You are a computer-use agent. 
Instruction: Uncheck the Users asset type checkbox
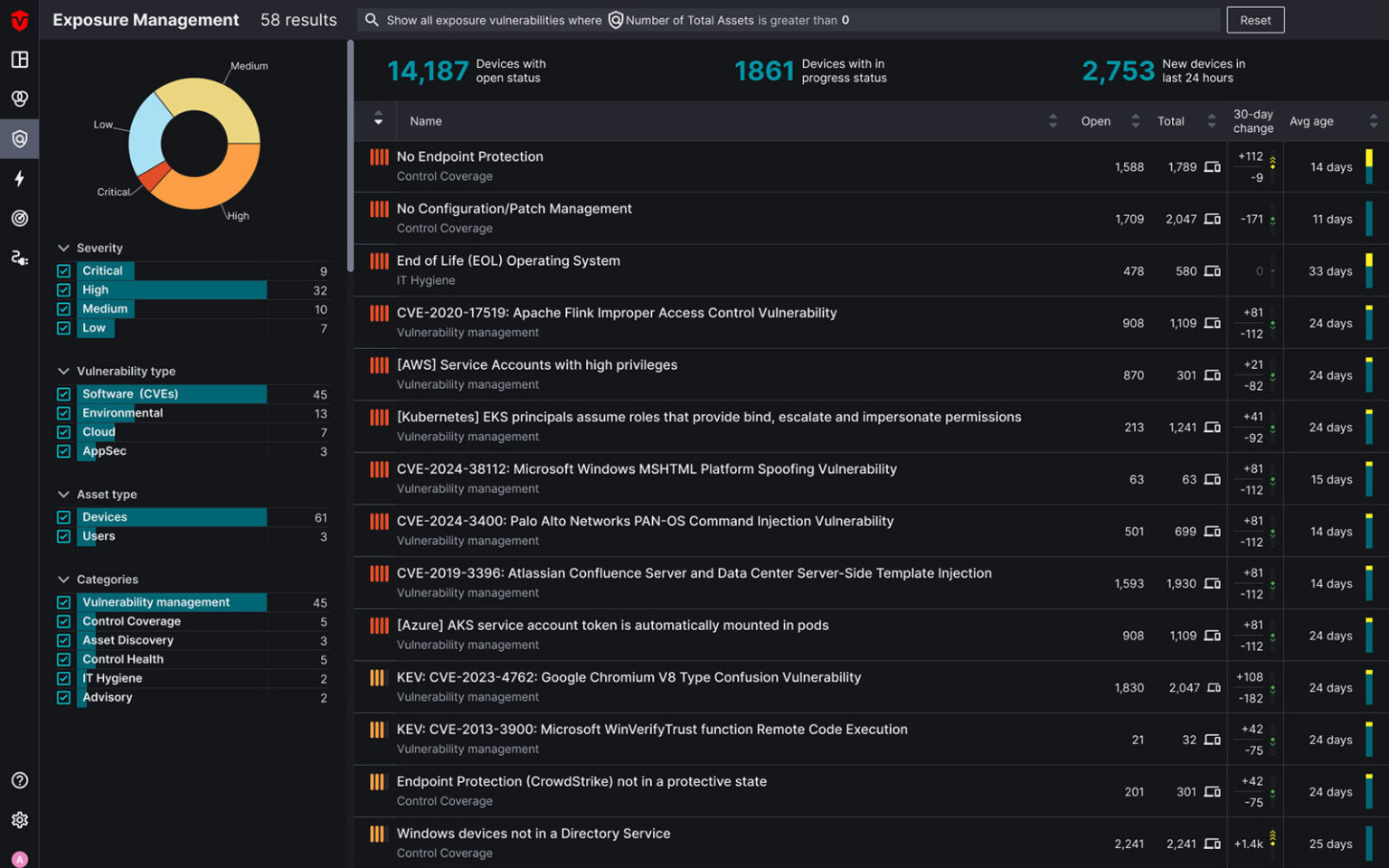(64, 537)
